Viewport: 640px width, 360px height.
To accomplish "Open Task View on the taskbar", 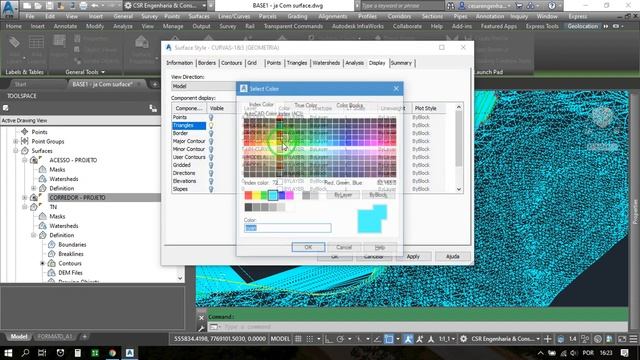I will tap(42, 353).
